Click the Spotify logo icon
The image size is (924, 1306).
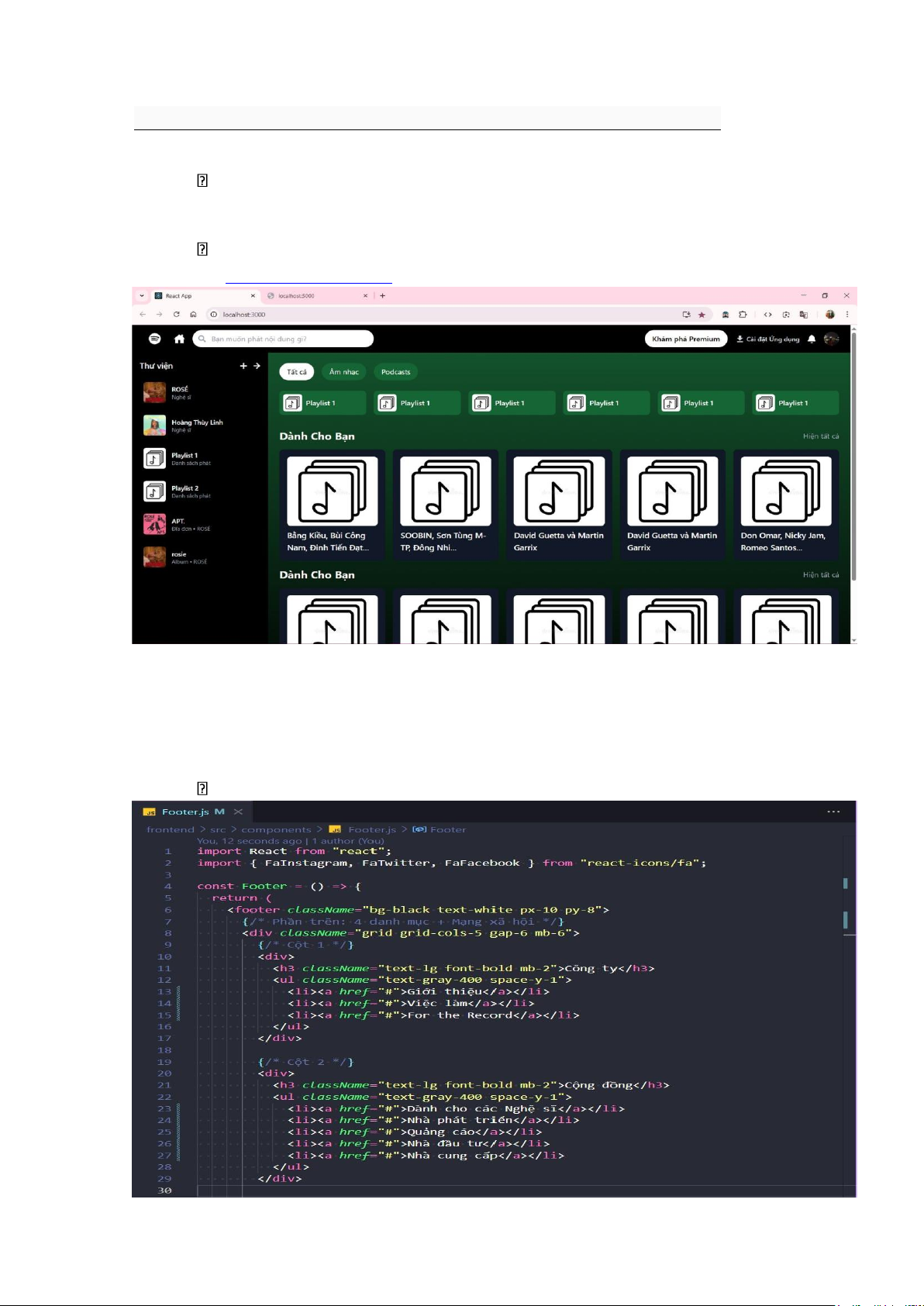155,339
